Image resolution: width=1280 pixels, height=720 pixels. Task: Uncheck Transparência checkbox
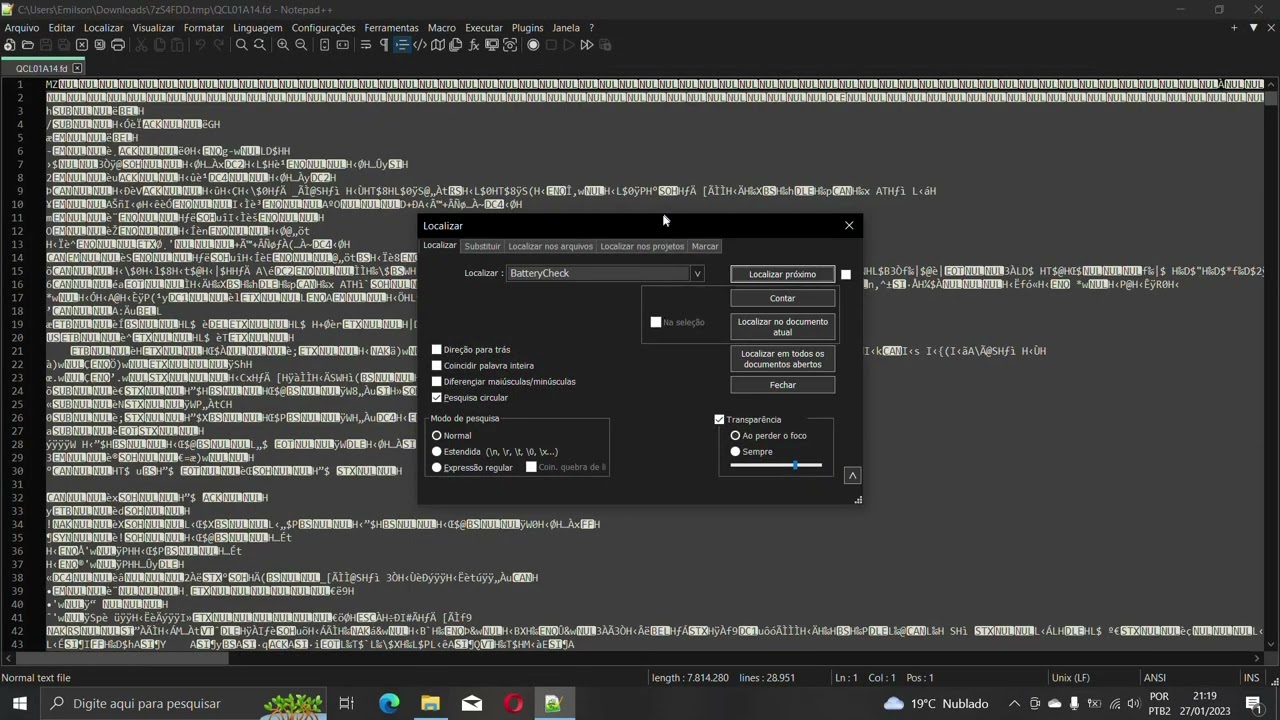[x=719, y=419]
